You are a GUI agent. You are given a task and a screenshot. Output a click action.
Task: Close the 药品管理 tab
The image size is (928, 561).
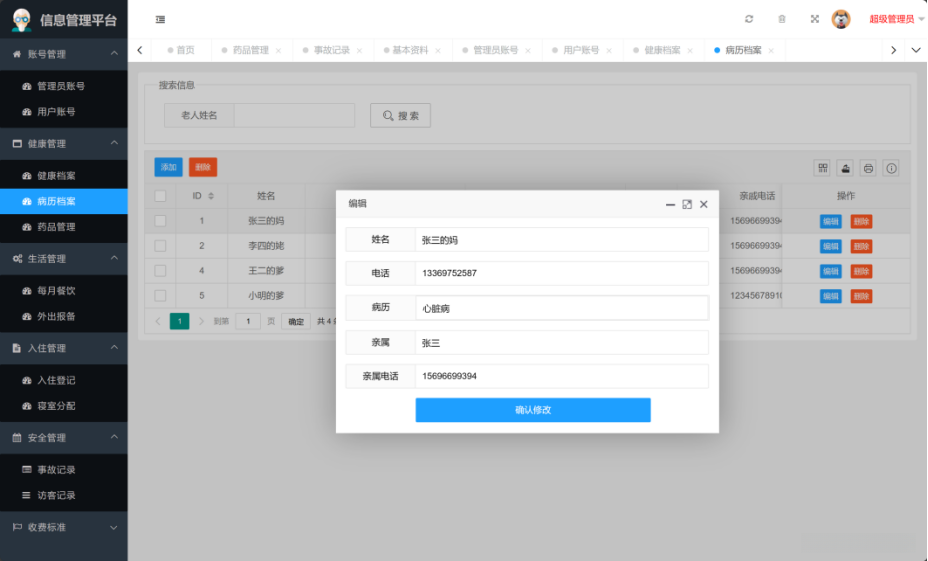click(278, 51)
